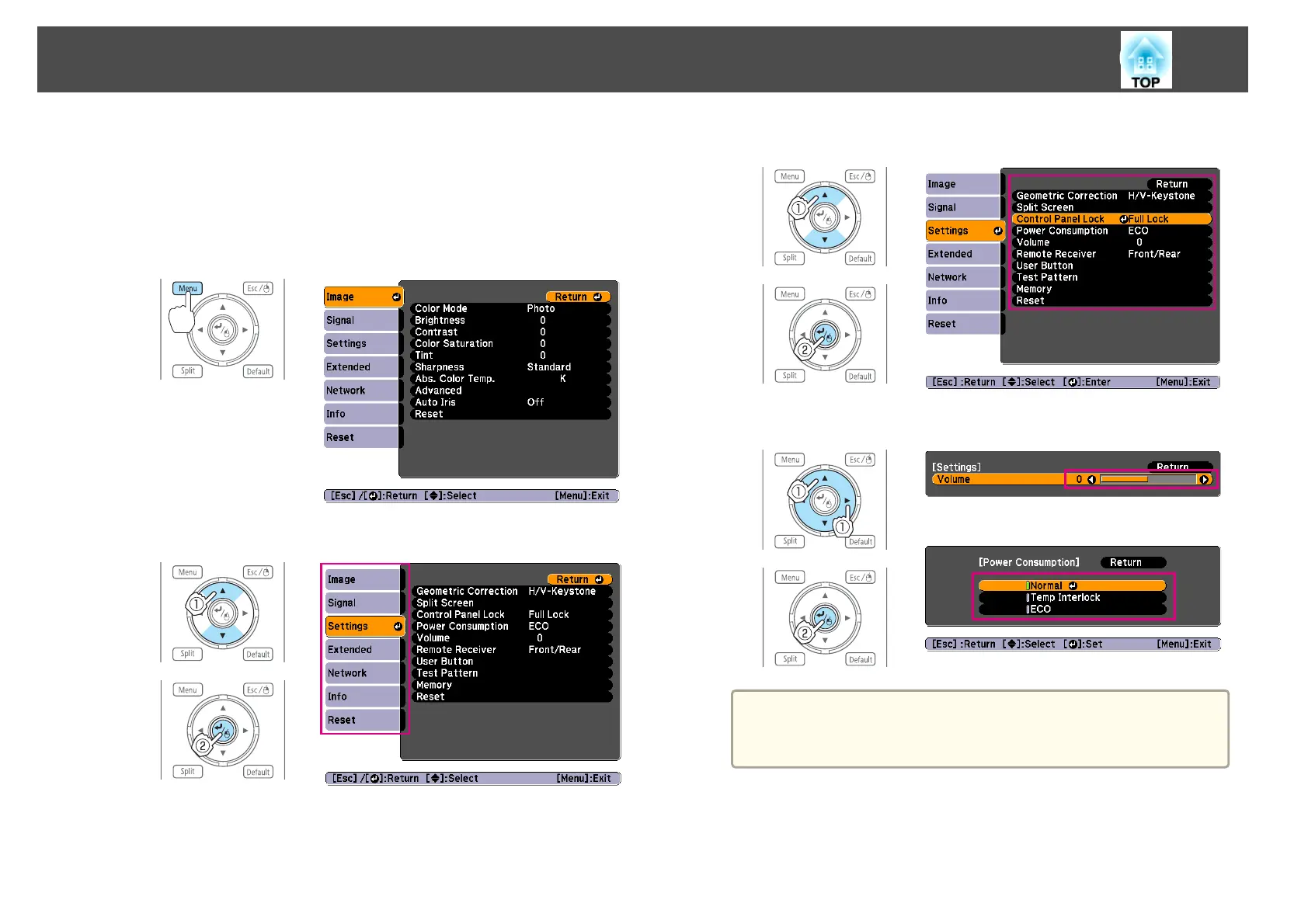Click Default button on the remote with the pointing hand

(x=258, y=371)
